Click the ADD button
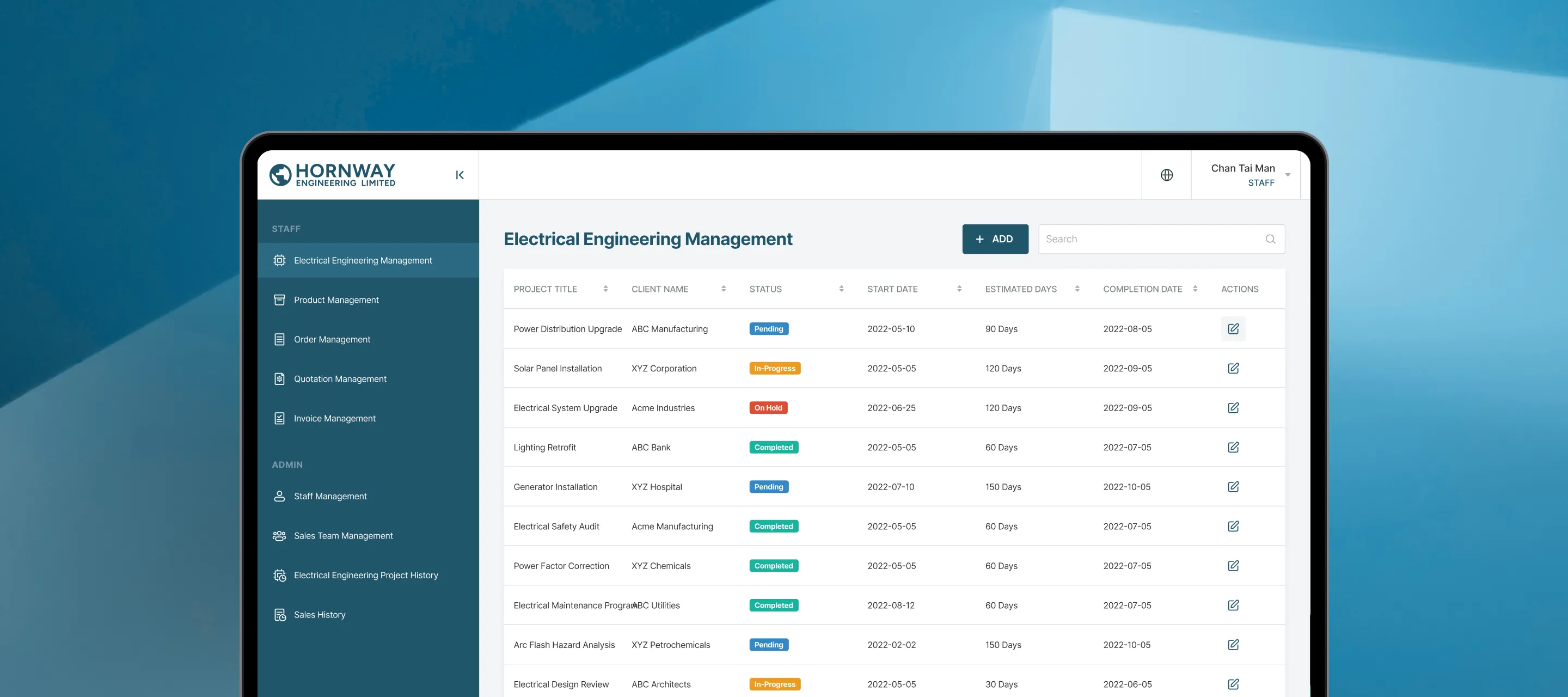Screen dimensions: 1568x697 click(x=995, y=239)
